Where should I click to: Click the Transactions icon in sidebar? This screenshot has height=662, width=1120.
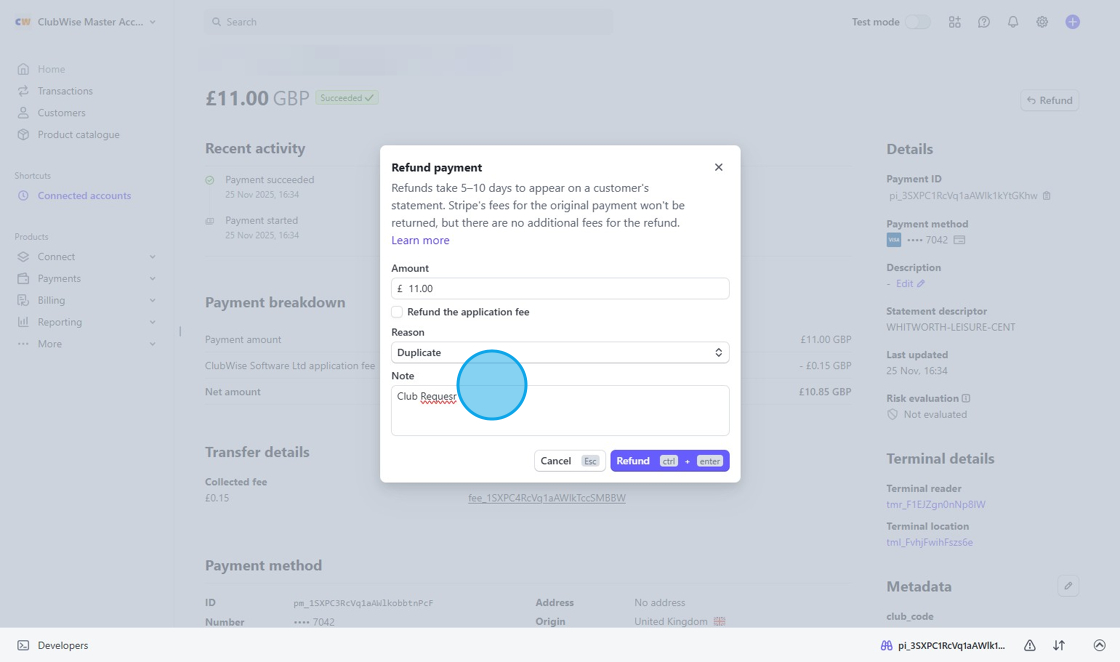coord(22,90)
